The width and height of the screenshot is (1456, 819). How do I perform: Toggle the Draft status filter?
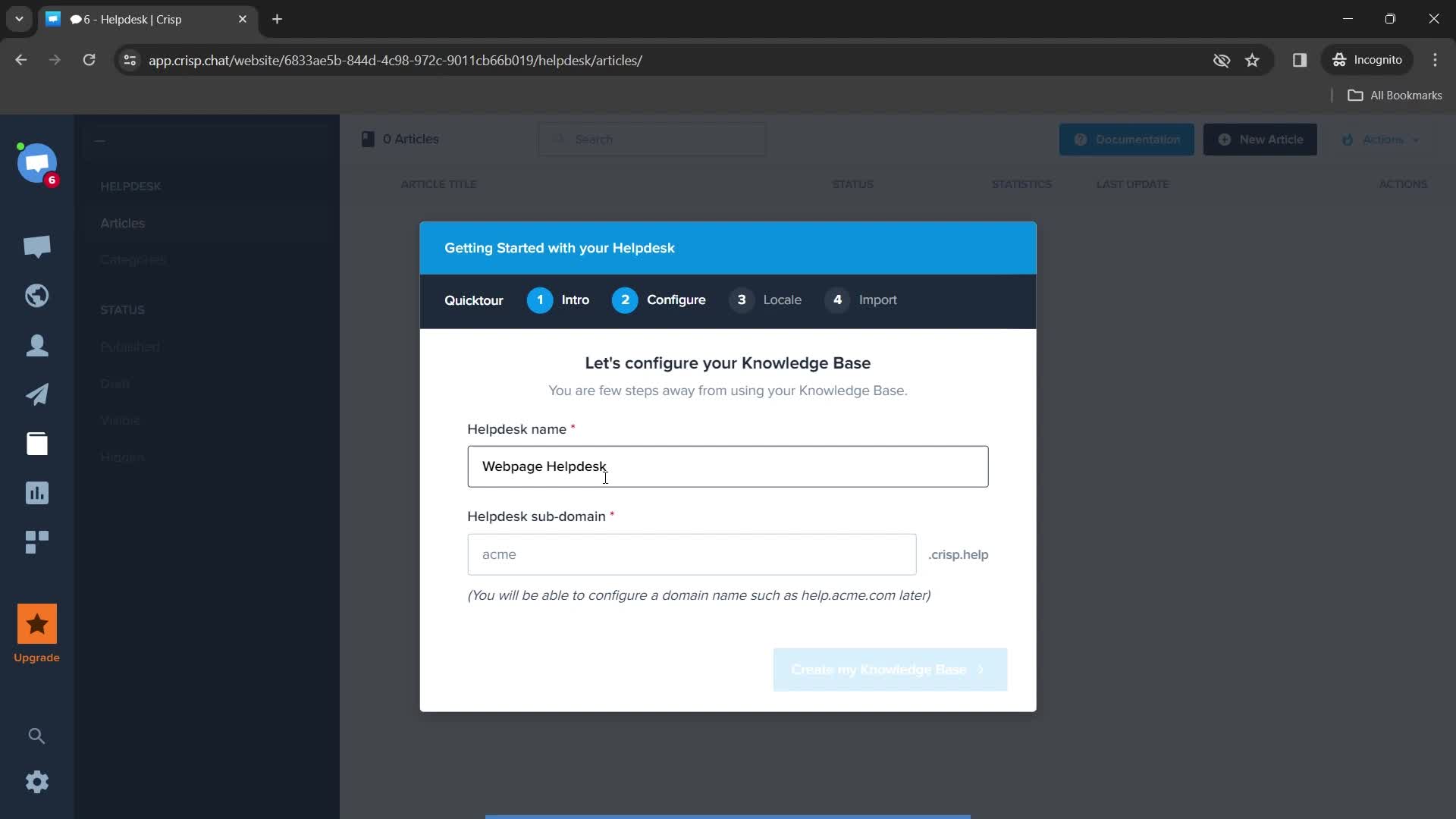(x=114, y=384)
